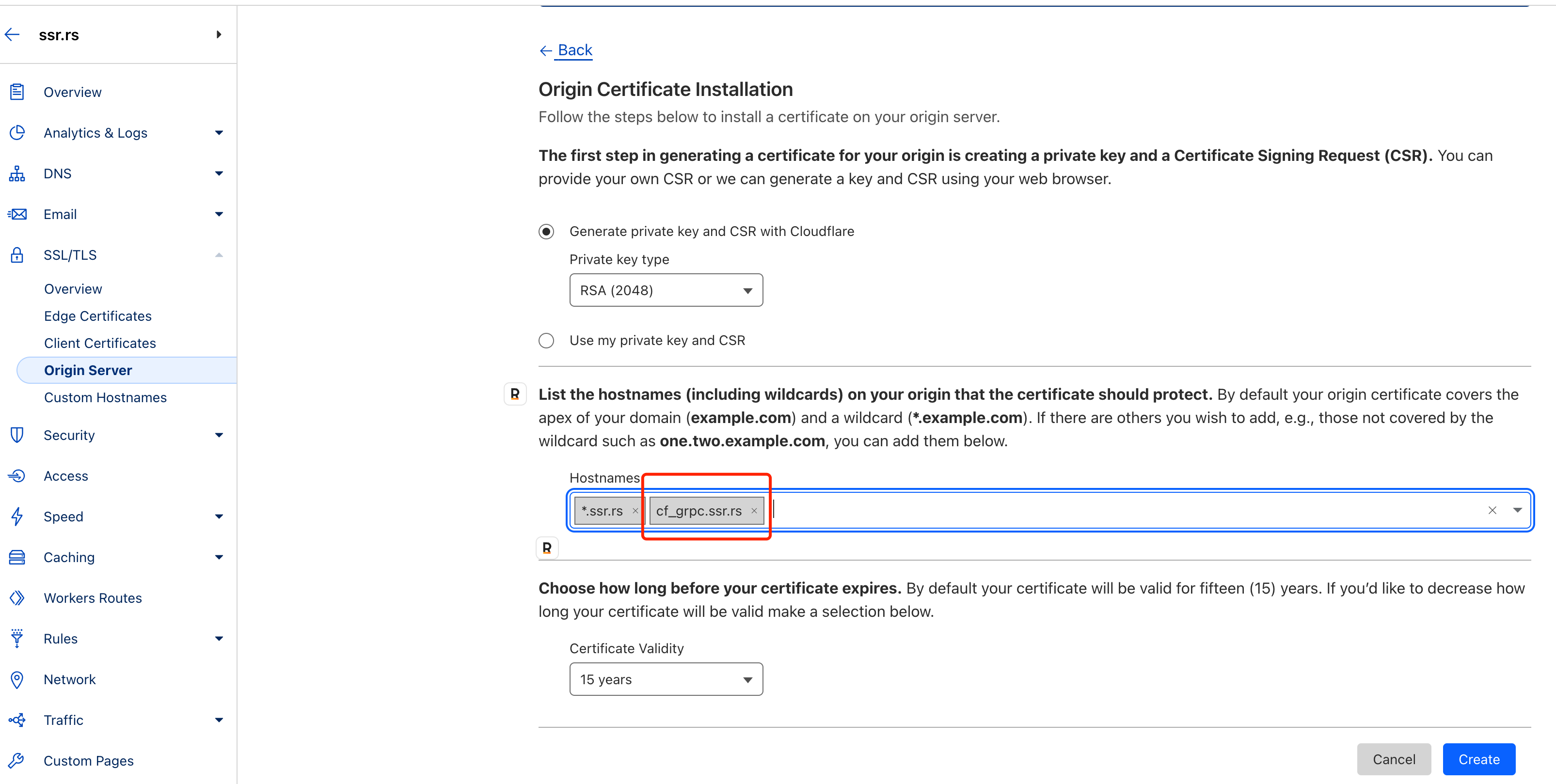Viewport: 1556px width, 784px height.
Task: Click the Overview clipboard icon in sidebar
Action: coord(17,92)
